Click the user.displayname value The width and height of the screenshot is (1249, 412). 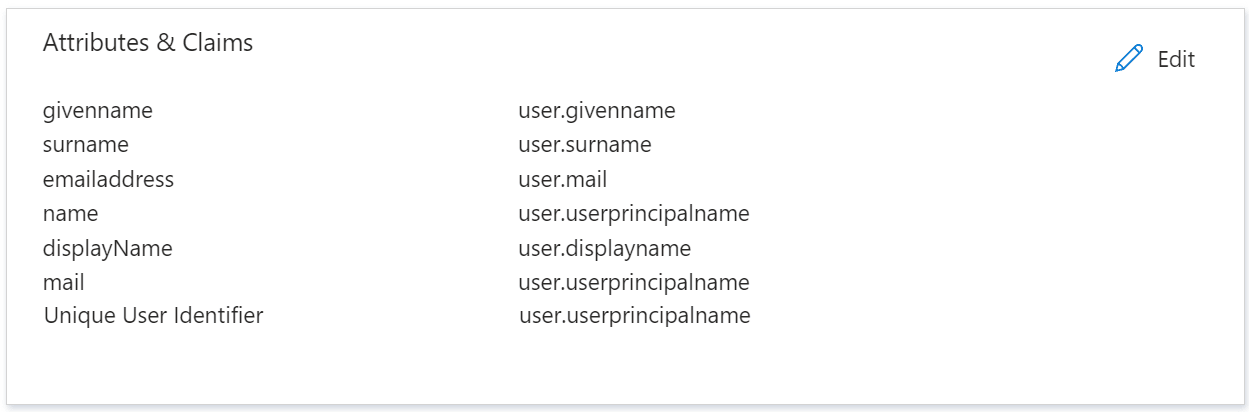[x=604, y=248]
